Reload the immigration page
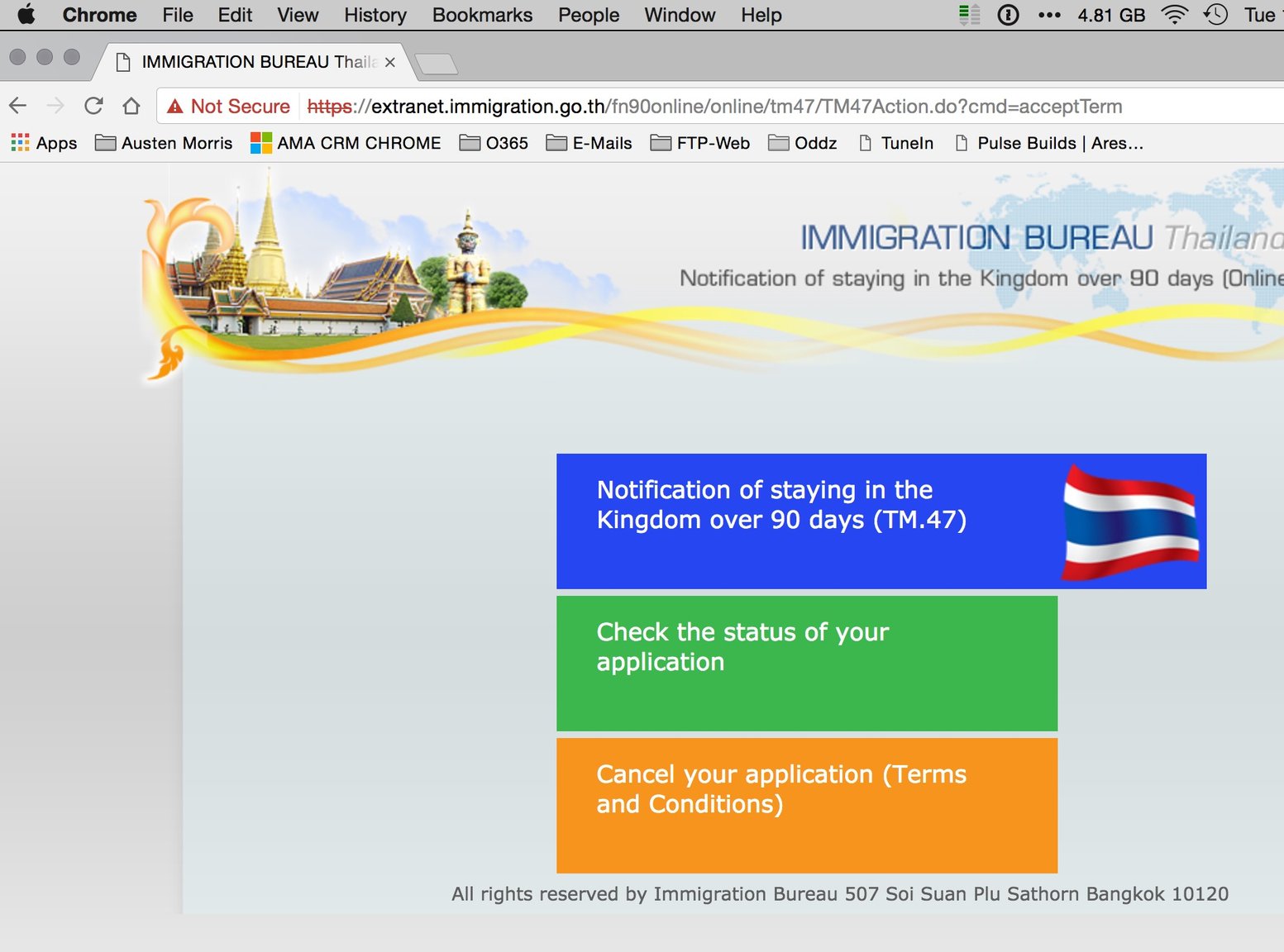 (93, 106)
